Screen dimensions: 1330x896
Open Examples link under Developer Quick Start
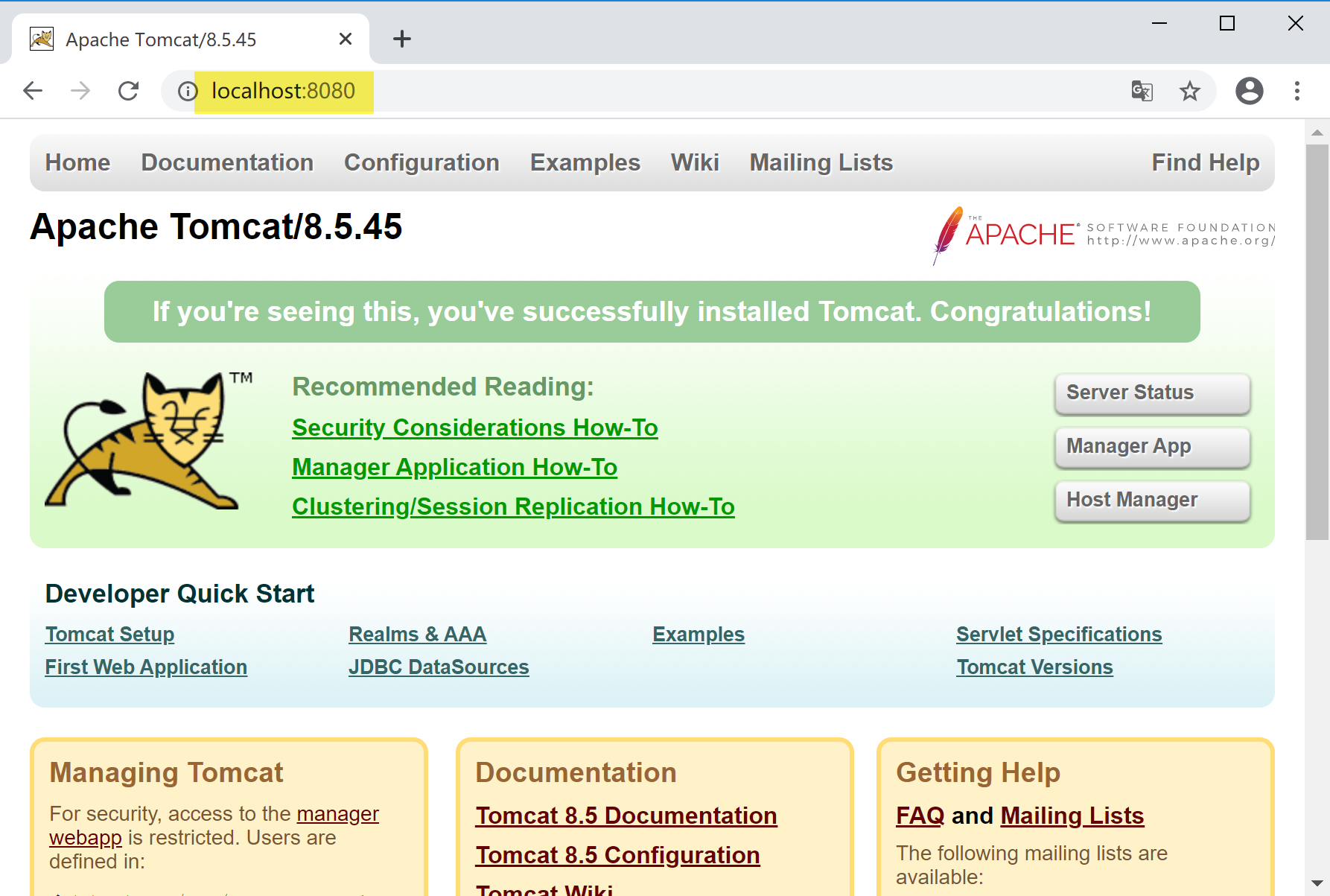tap(699, 635)
